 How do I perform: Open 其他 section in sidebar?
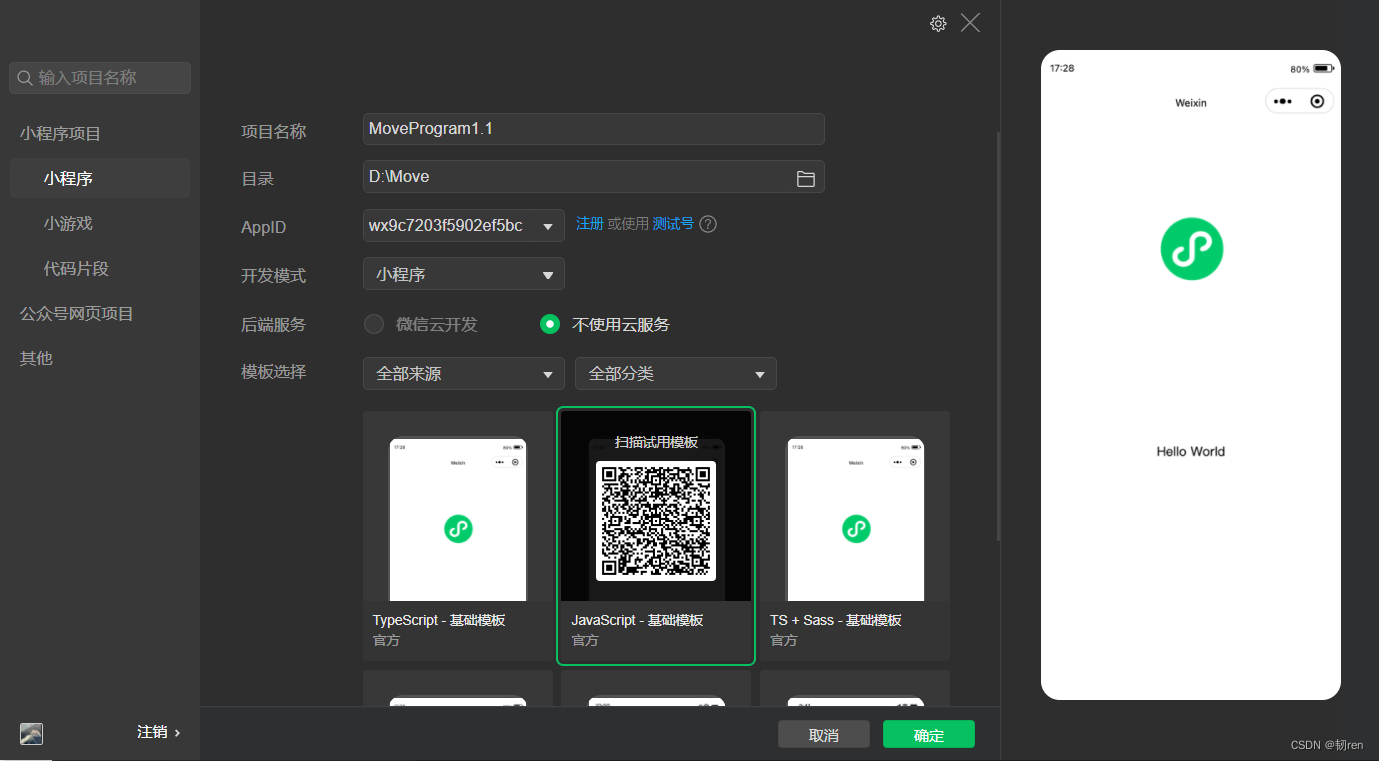pyautogui.click(x=36, y=358)
